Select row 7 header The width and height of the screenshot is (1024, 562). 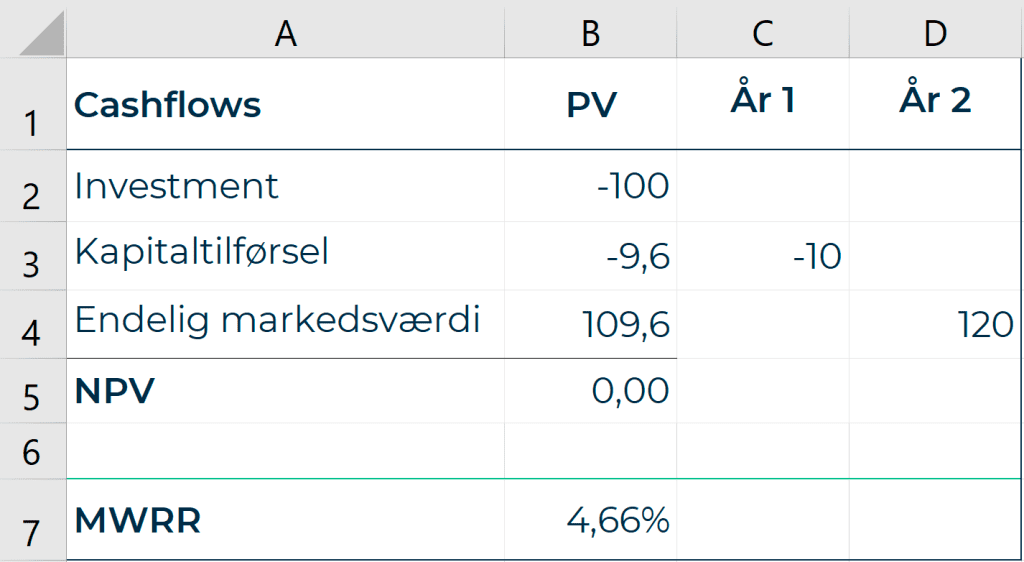(x=33, y=520)
